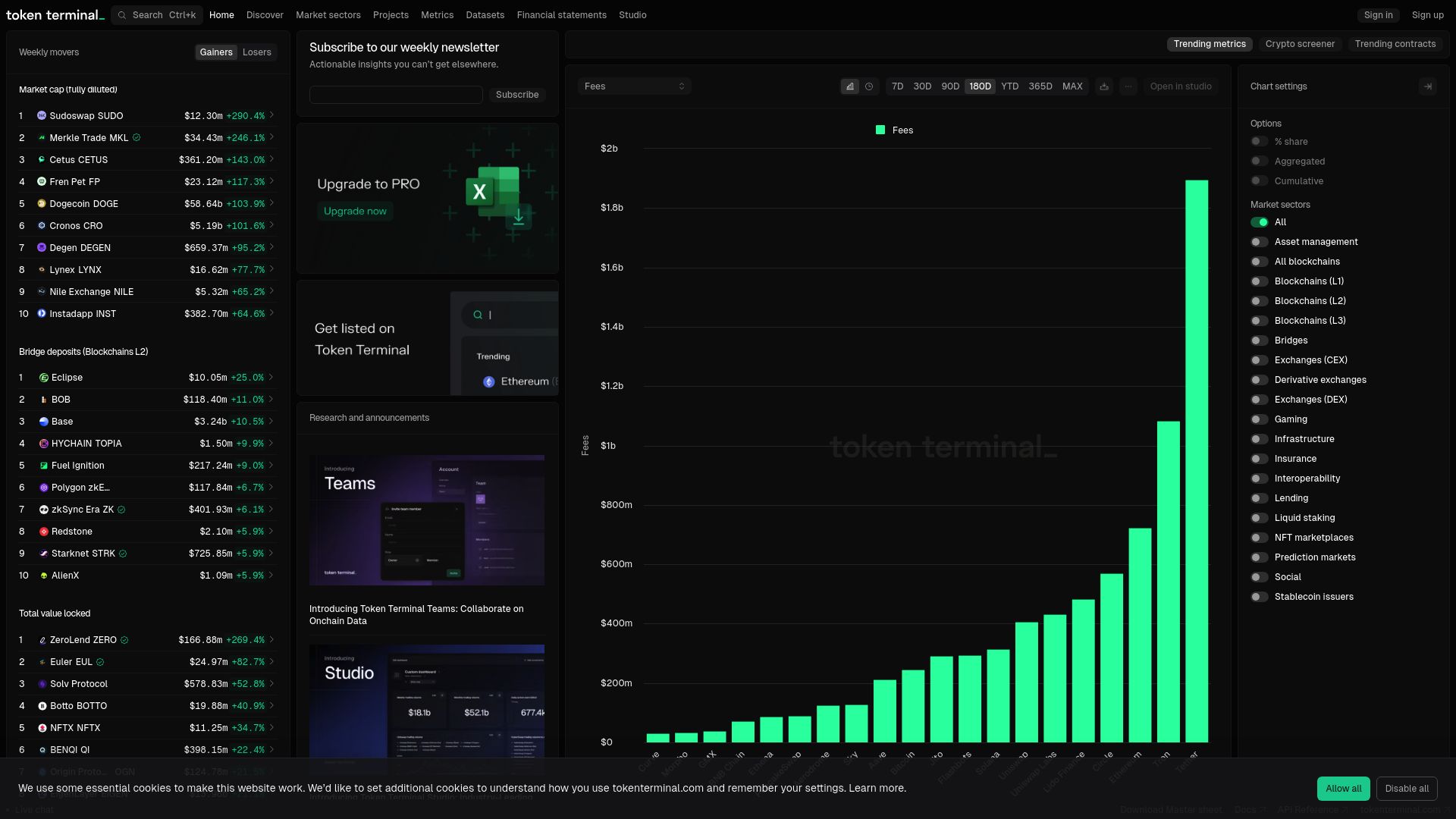Click the Instadapp INST token icon
Screen dimensions: 1456x819
click(42, 314)
